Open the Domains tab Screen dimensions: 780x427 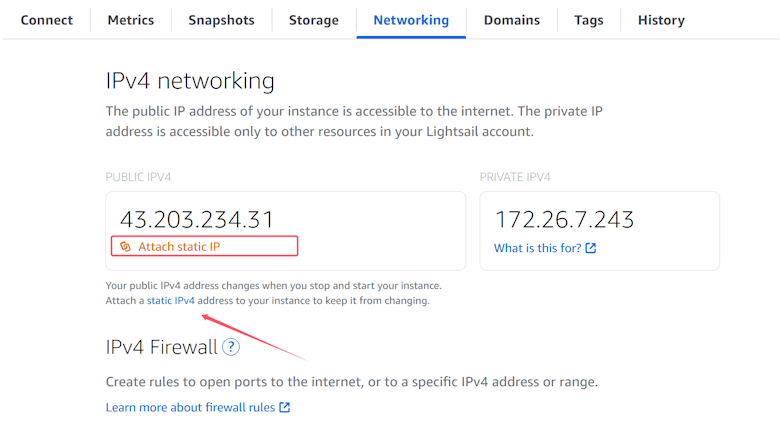coord(512,20)
